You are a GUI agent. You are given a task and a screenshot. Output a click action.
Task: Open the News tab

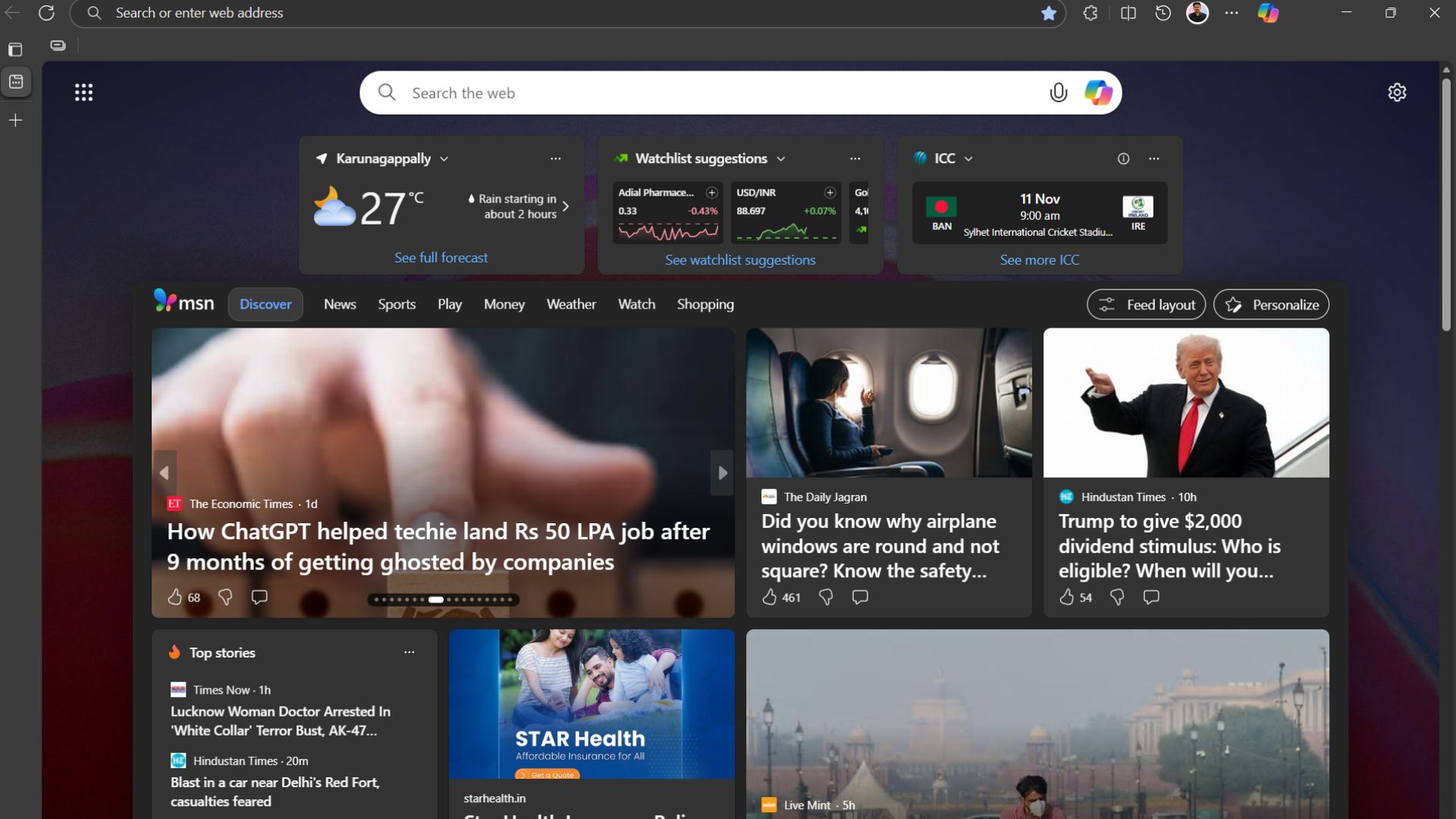click(340, 304)
